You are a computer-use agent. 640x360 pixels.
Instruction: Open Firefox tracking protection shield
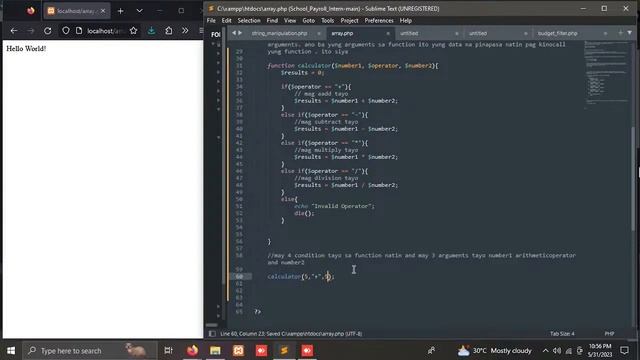click(66, 31)
